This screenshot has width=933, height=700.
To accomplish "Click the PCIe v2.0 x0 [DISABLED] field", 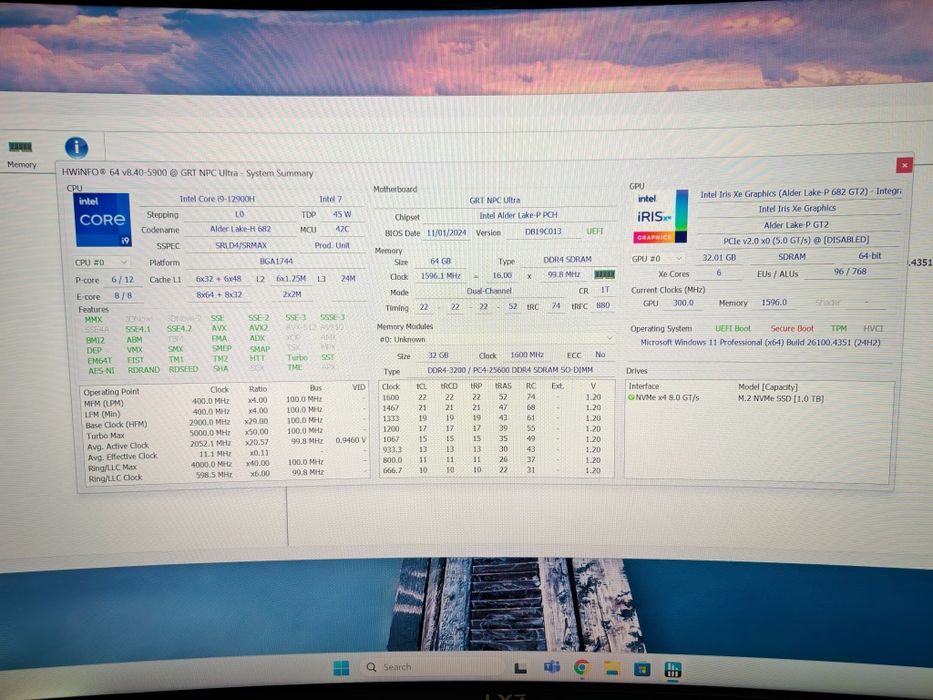I will coord(796,240).
